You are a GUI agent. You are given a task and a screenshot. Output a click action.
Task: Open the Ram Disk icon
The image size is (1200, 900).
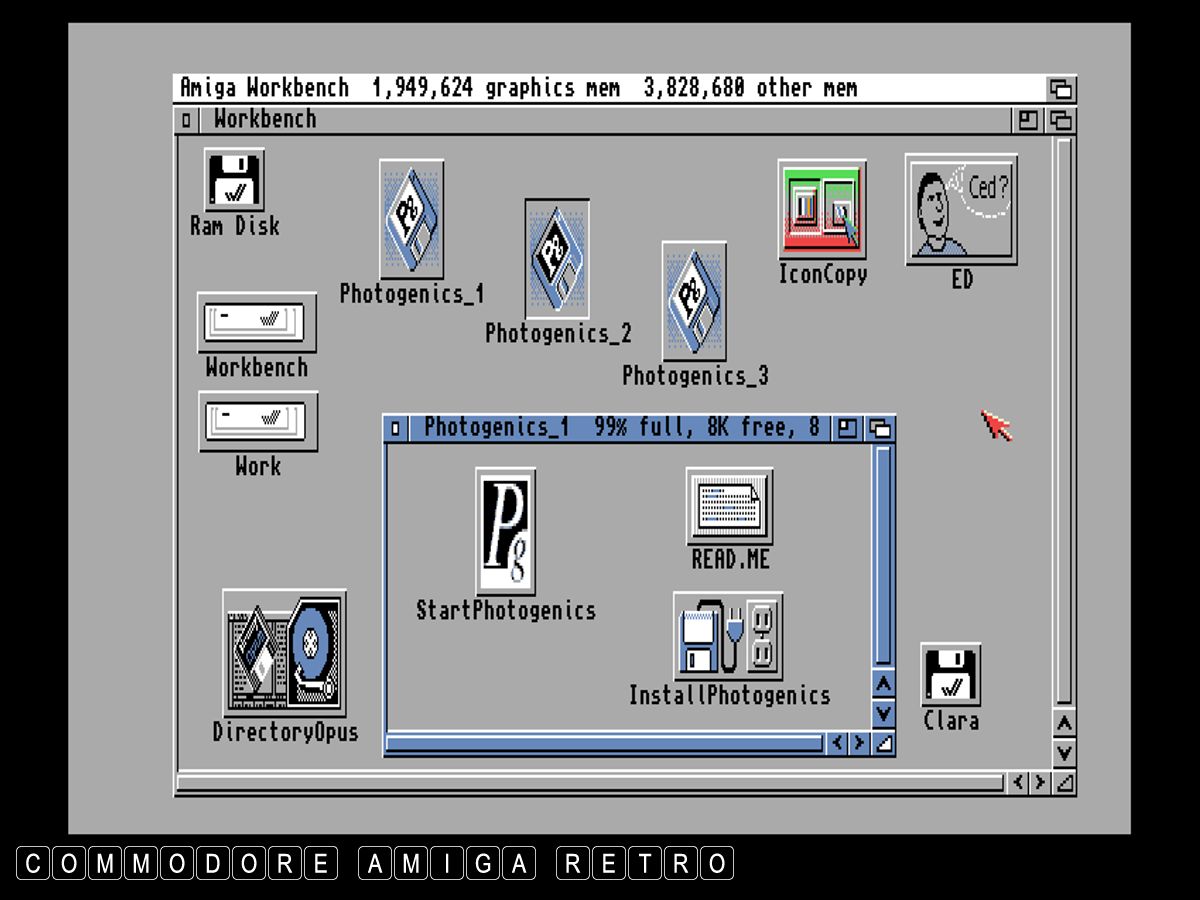pos(234,181)
